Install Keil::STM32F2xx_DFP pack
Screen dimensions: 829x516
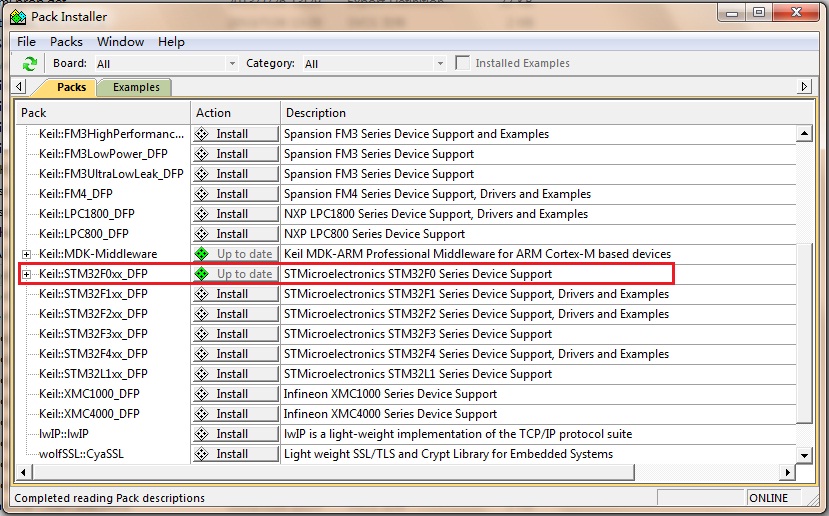(x=235, y=314)
